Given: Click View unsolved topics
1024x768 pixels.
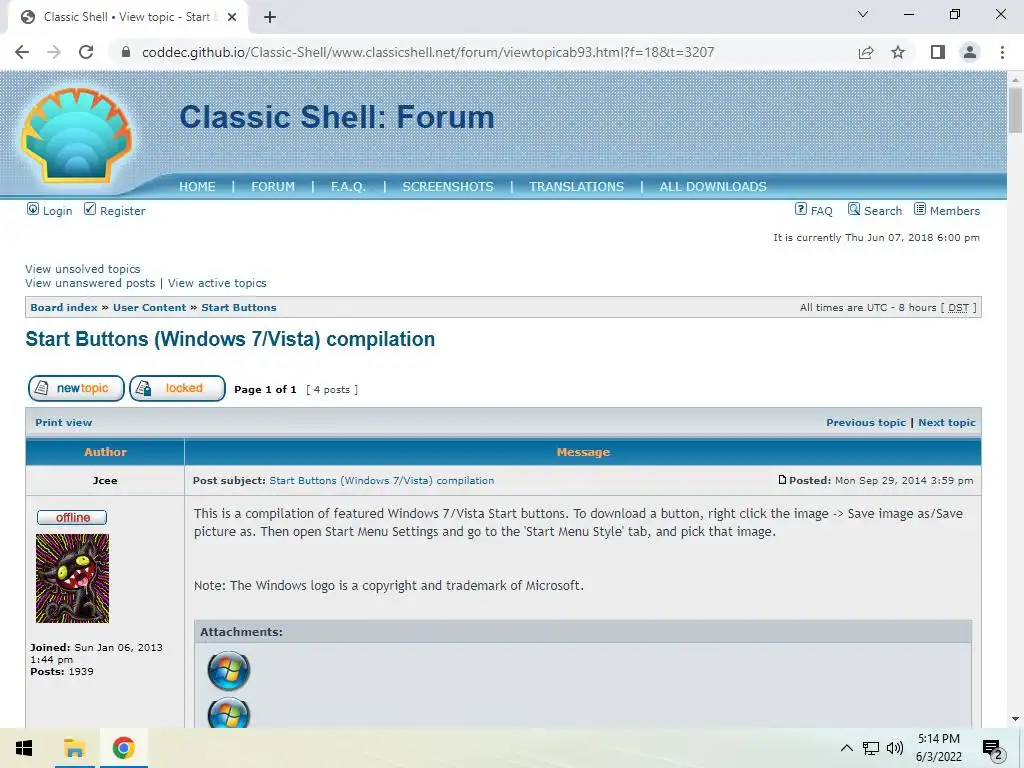Looking at the screenshot, I should (83, 269).
